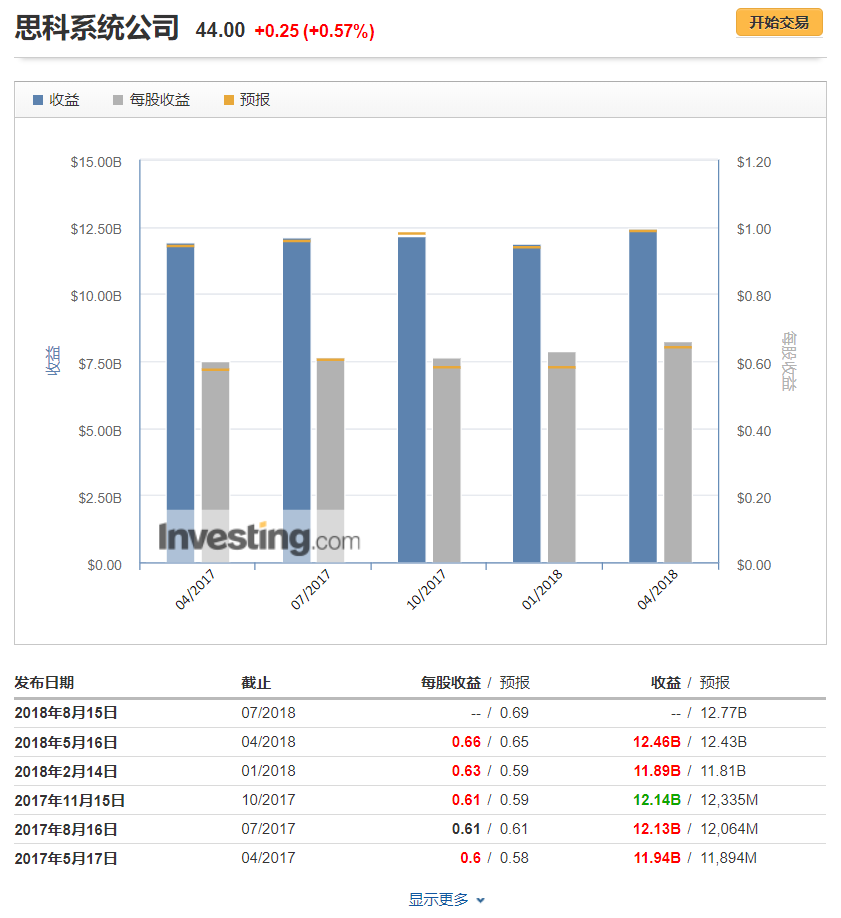Screen dimensions: 841x918
Task: Select the row dated 2017年11月15日
Action: tap(420, 800)
